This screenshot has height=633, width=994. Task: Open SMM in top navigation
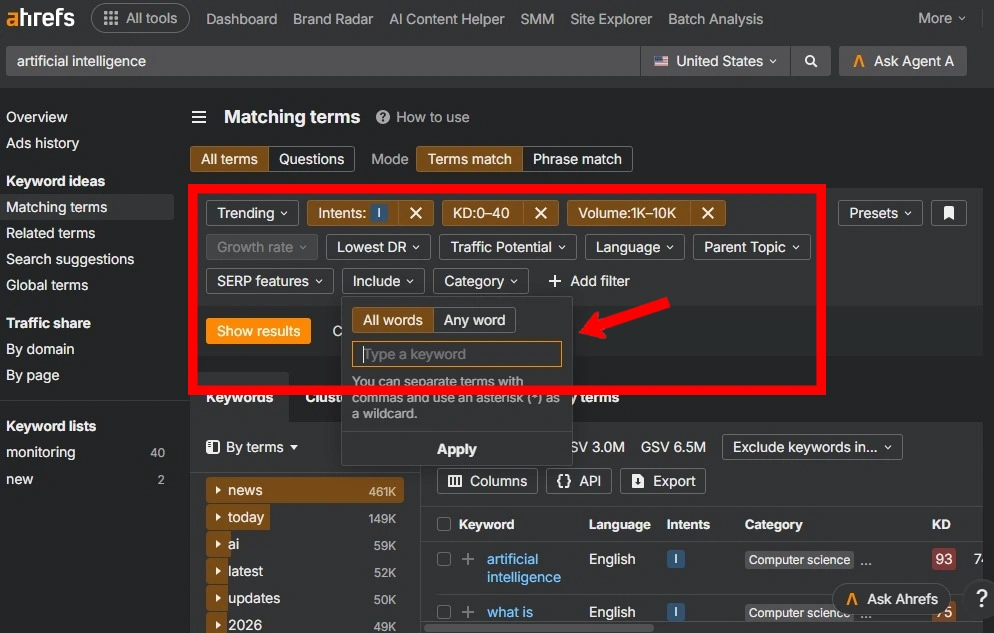coord(537,19)
